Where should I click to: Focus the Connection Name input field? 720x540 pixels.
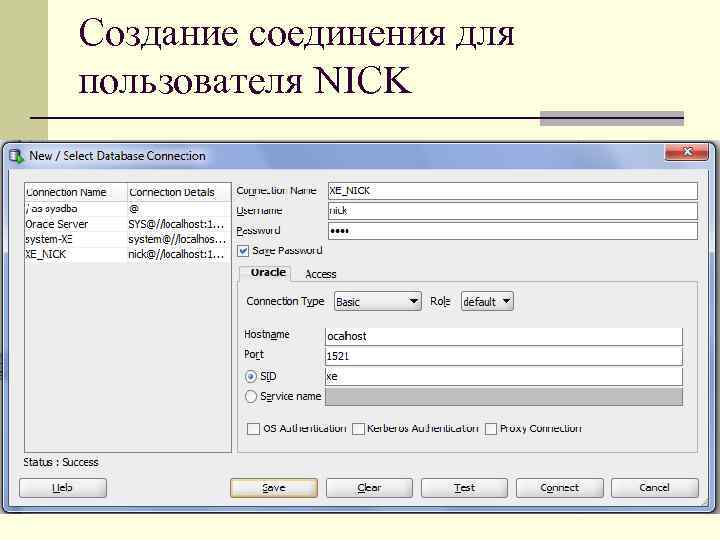pos(513,191)
